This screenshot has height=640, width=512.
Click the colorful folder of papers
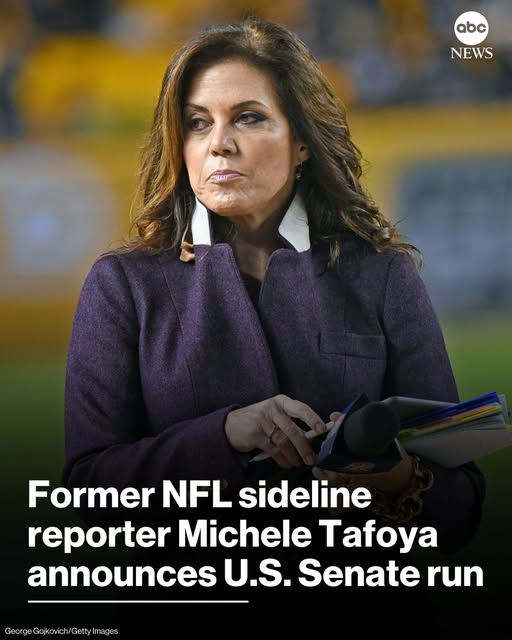(x=451, y=427)
